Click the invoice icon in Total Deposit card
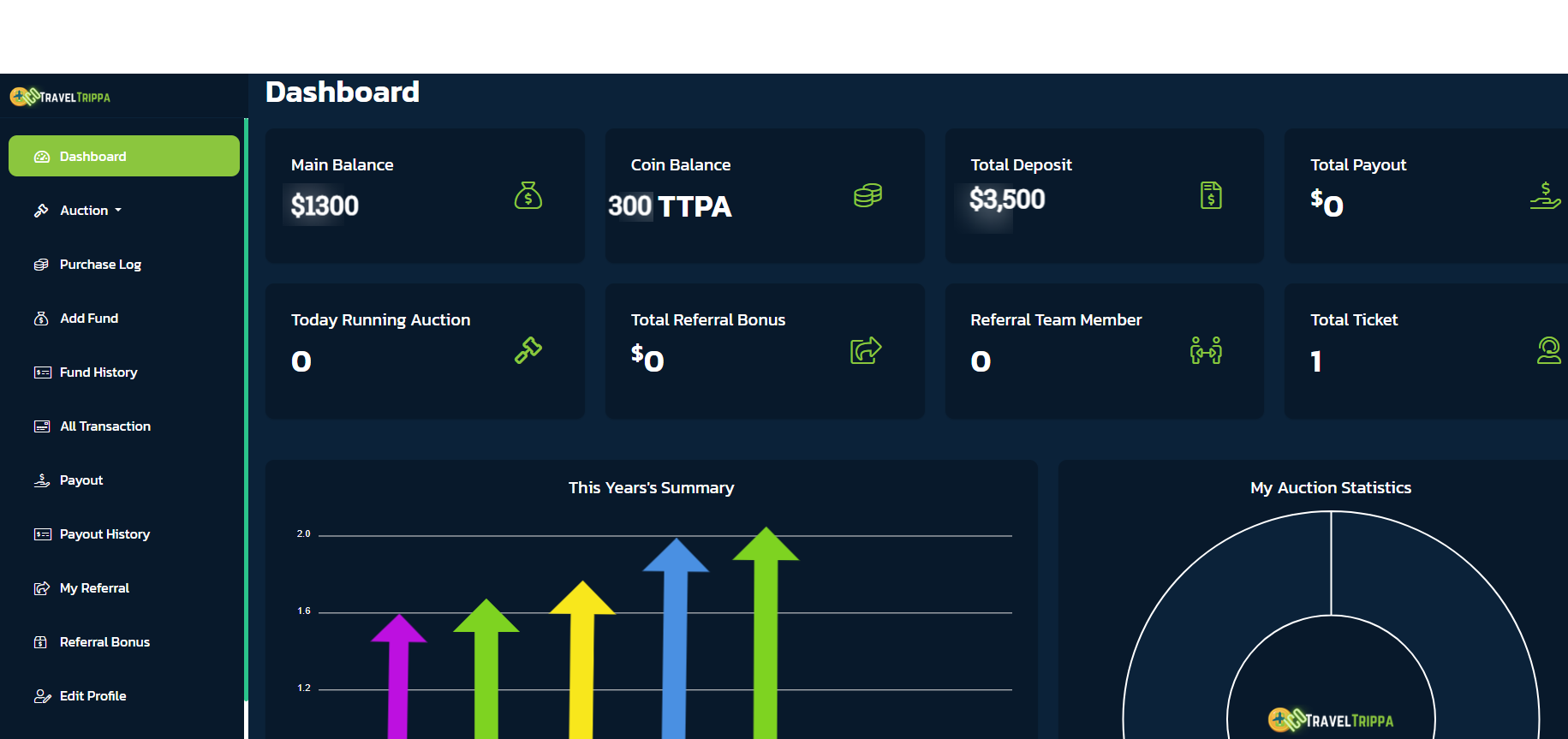The width and height of the screenshot is (1568, 739). click(x=1210, y=196)
